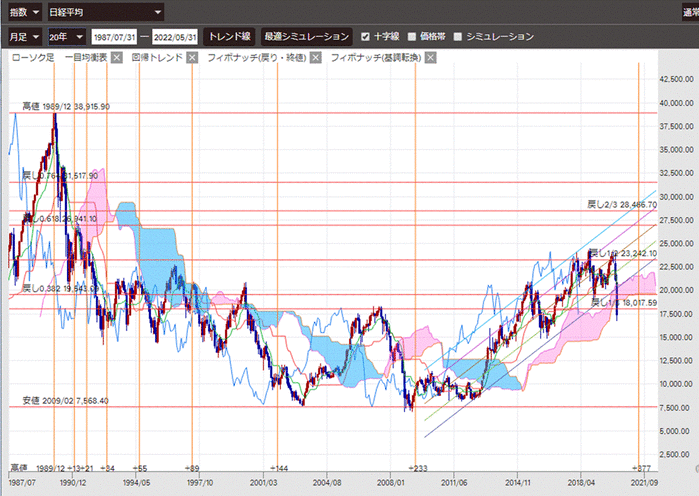Open the 指数 category dropdown

(x=25, y=12)
